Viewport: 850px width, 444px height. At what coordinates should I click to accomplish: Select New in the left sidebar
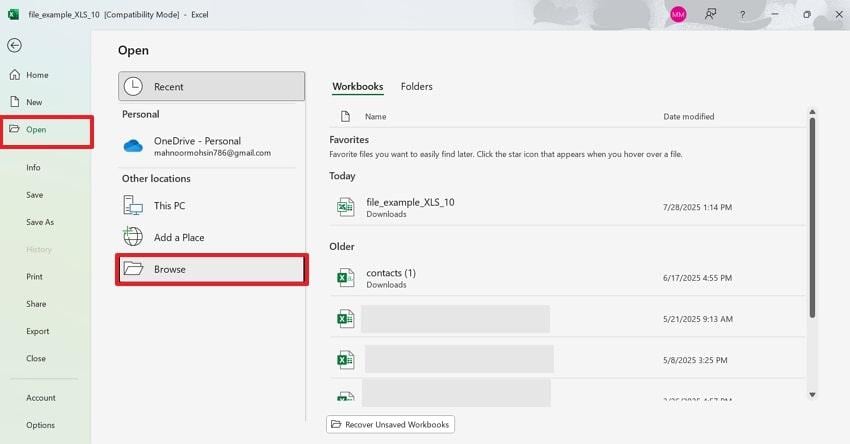34,102
